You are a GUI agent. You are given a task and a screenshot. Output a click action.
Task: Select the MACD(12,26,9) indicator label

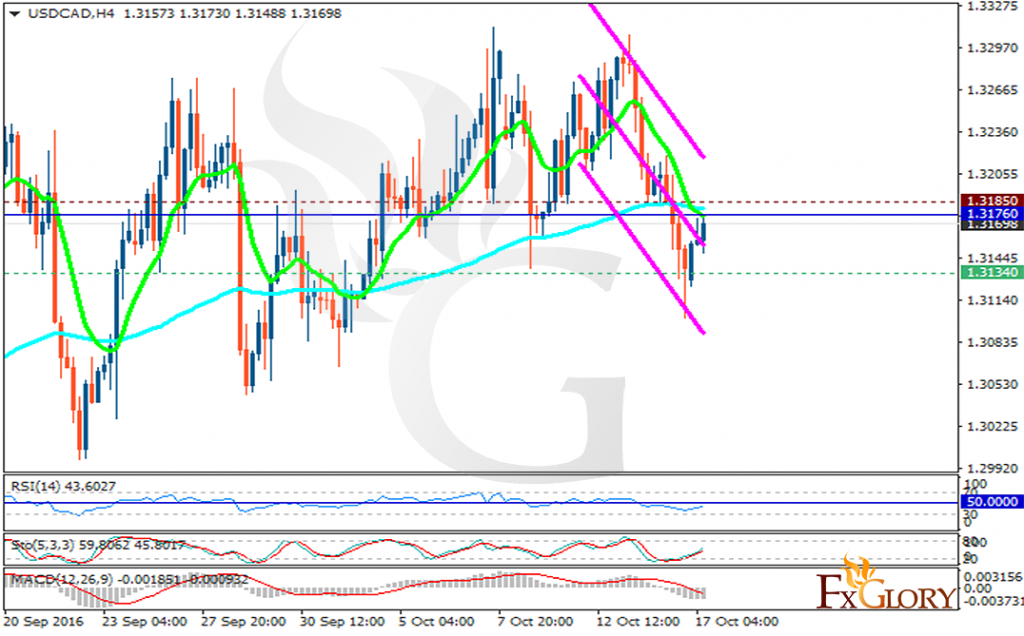pyautogui.click(x=129, y=579)
